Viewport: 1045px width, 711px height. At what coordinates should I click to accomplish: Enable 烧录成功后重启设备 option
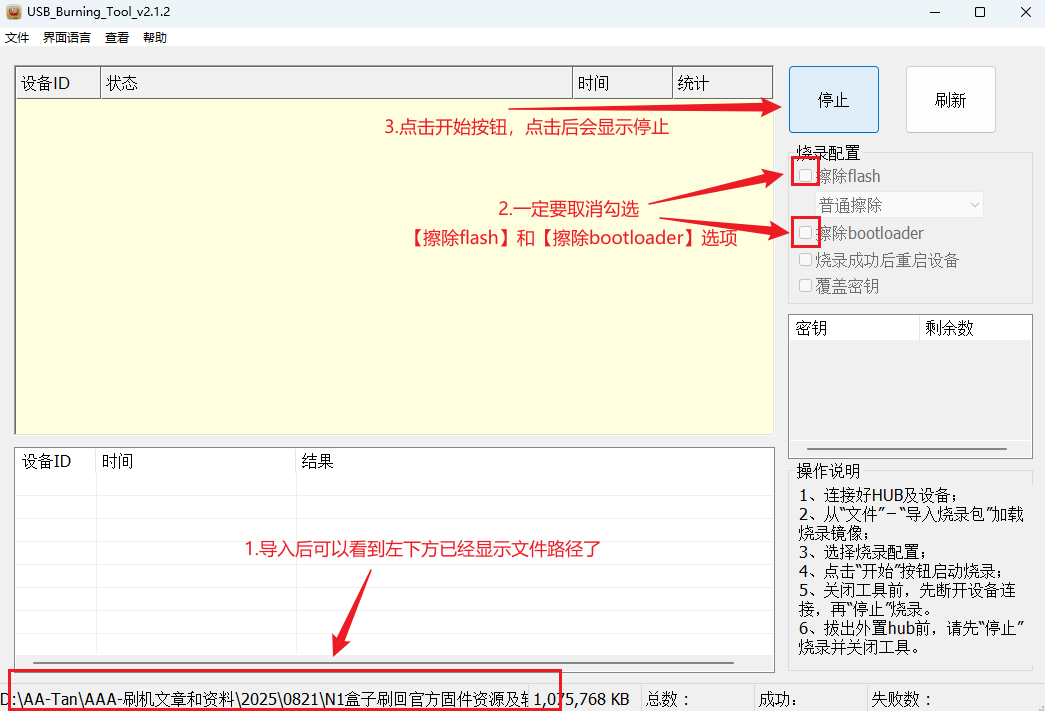pyautogui.click(x=806, y=260)
